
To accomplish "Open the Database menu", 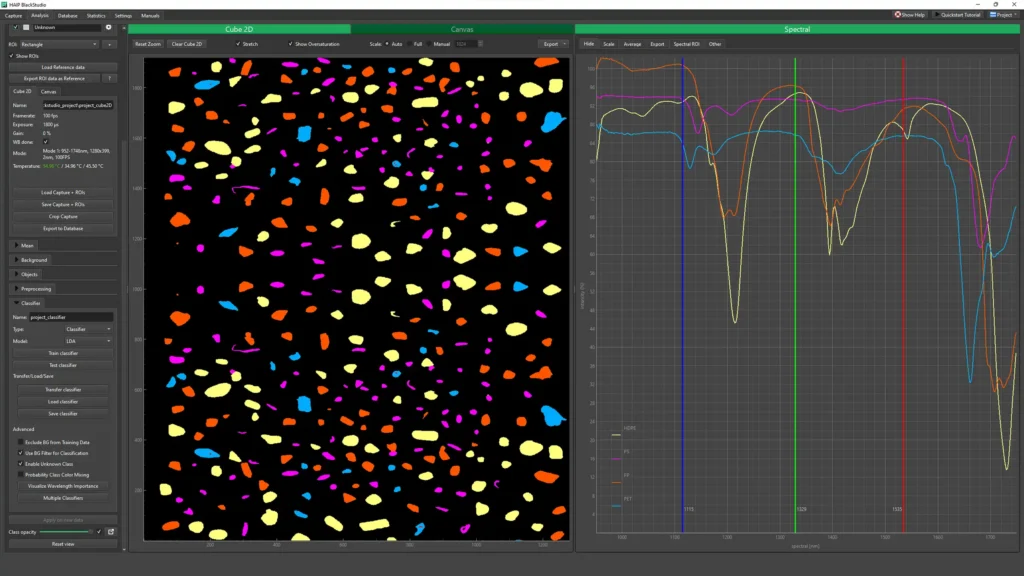I will pos(67,16).
